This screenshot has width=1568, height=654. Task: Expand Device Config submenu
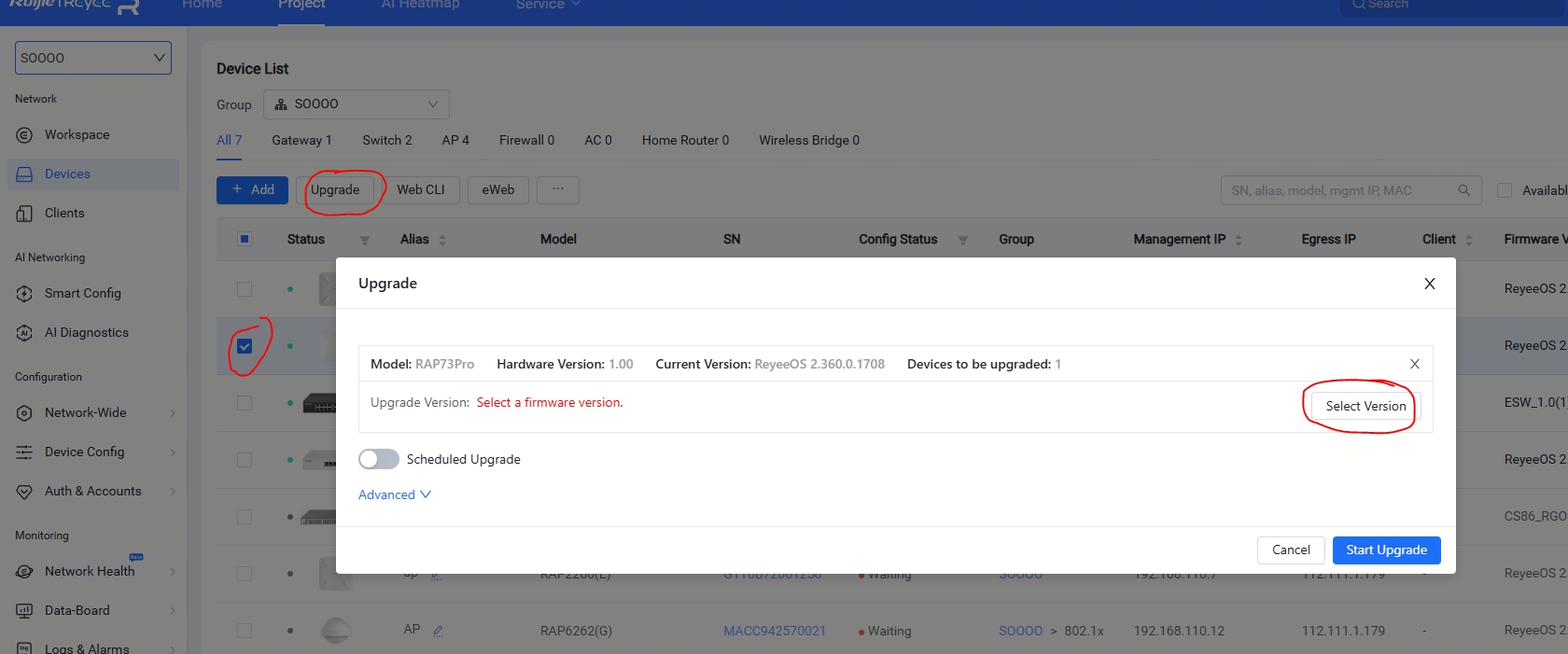pyautogui.click(x=173, y=452)
